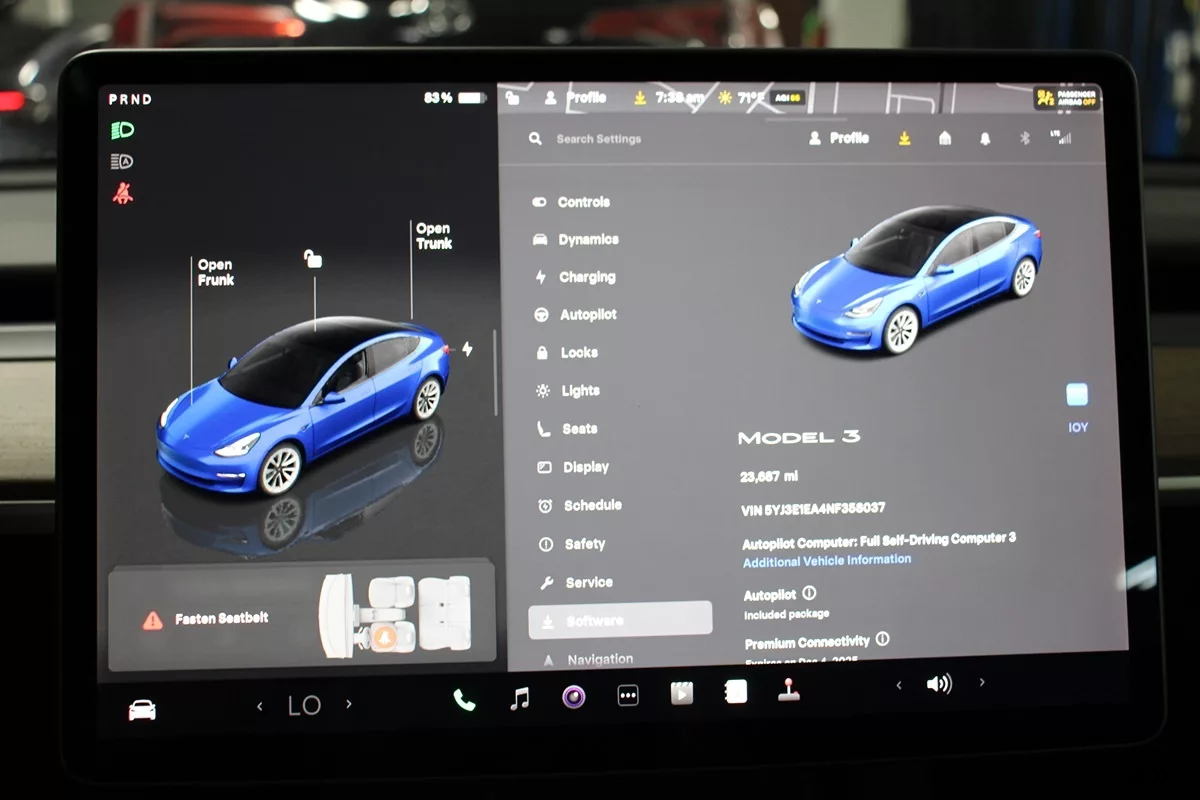Launch the purple Camera app
Screen dimensions: 1200x800
click(573, 697)
